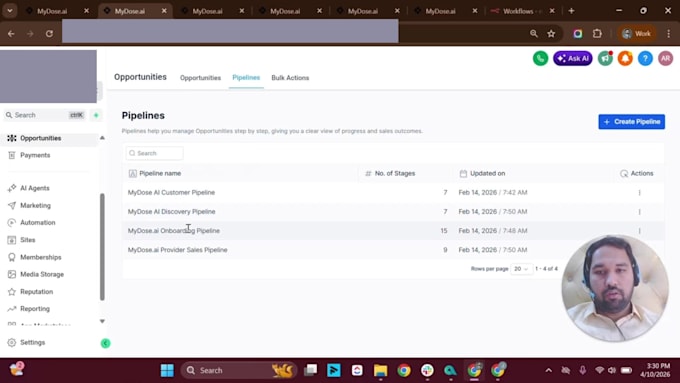The image size is (680, 383).
Task: Click the taskbar Search box
Action: [x=239, y=370]
